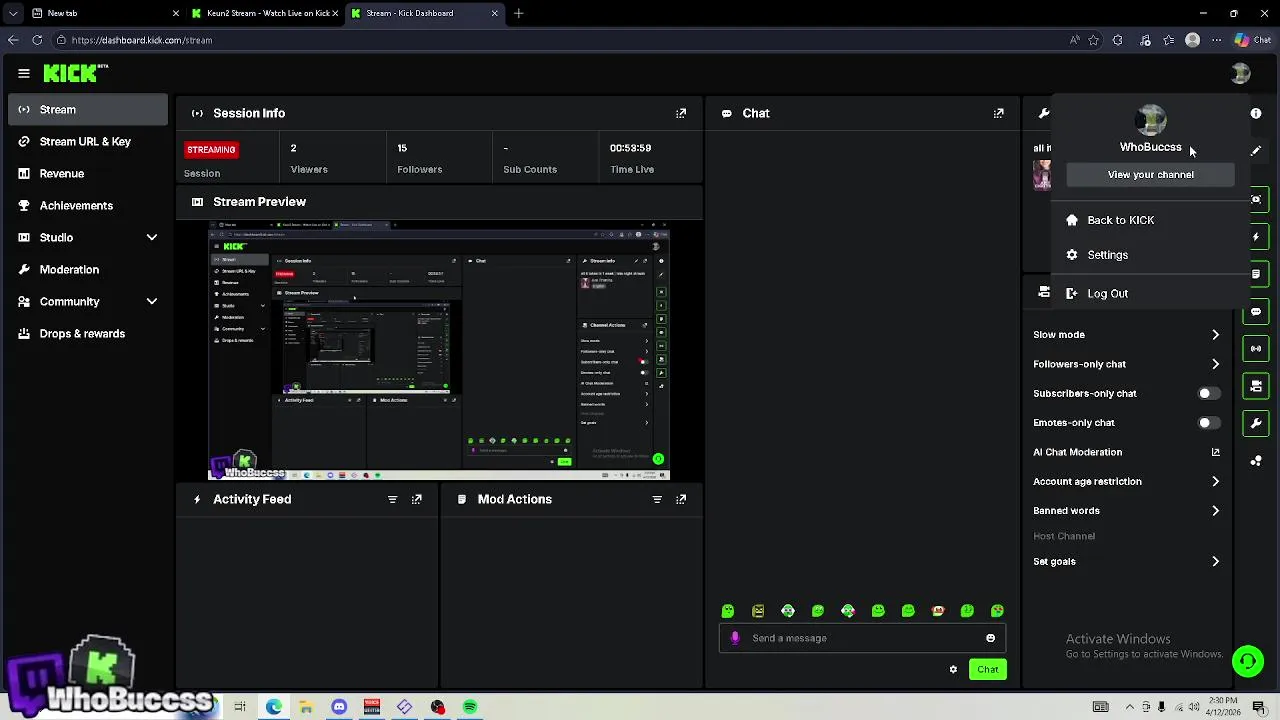Select Stream in the sidebar
The height and width of the screenshot is (720, 1280).
coord(88,109)
